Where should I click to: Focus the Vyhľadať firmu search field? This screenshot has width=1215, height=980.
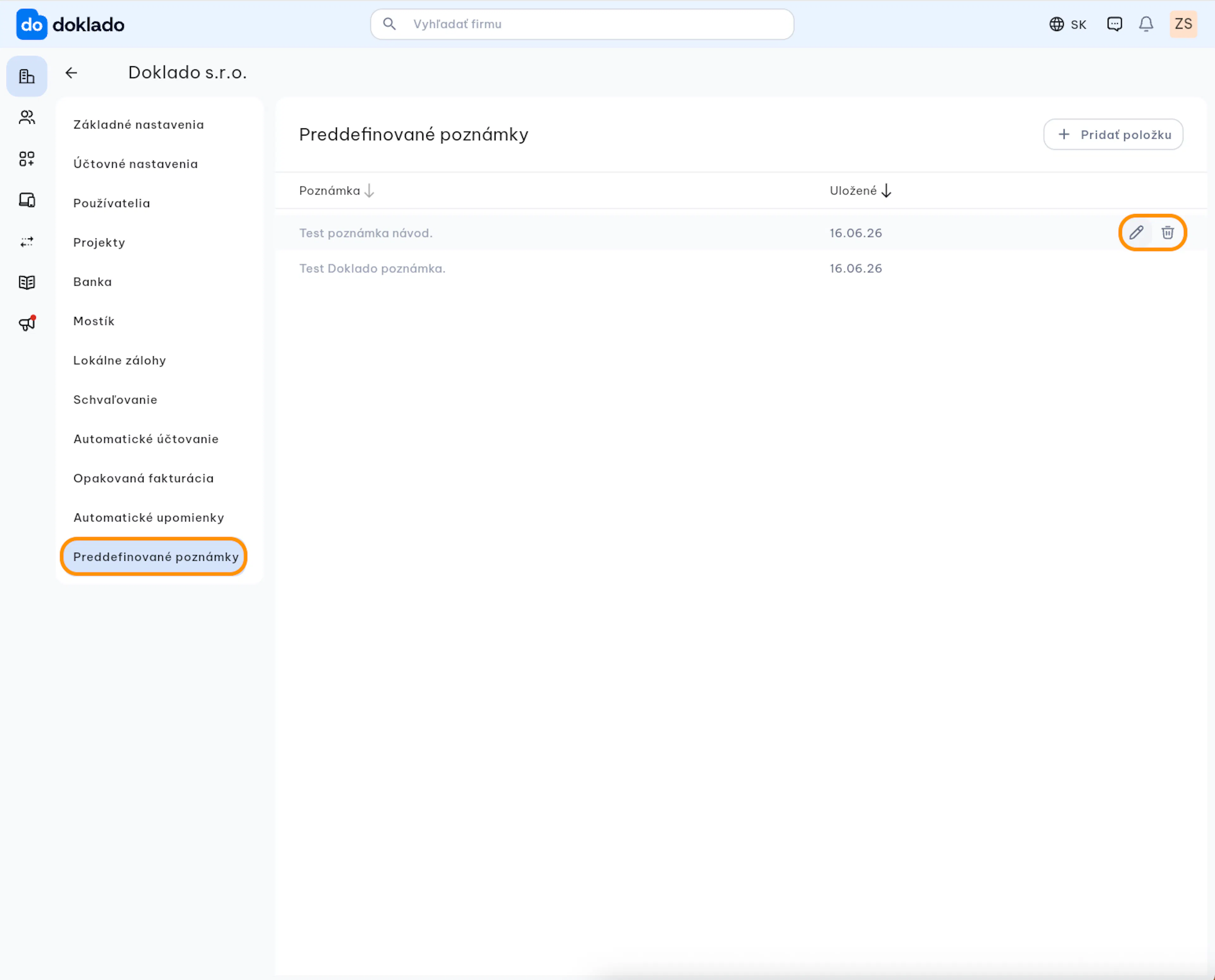pyautogui.click(x=582, y=24)
